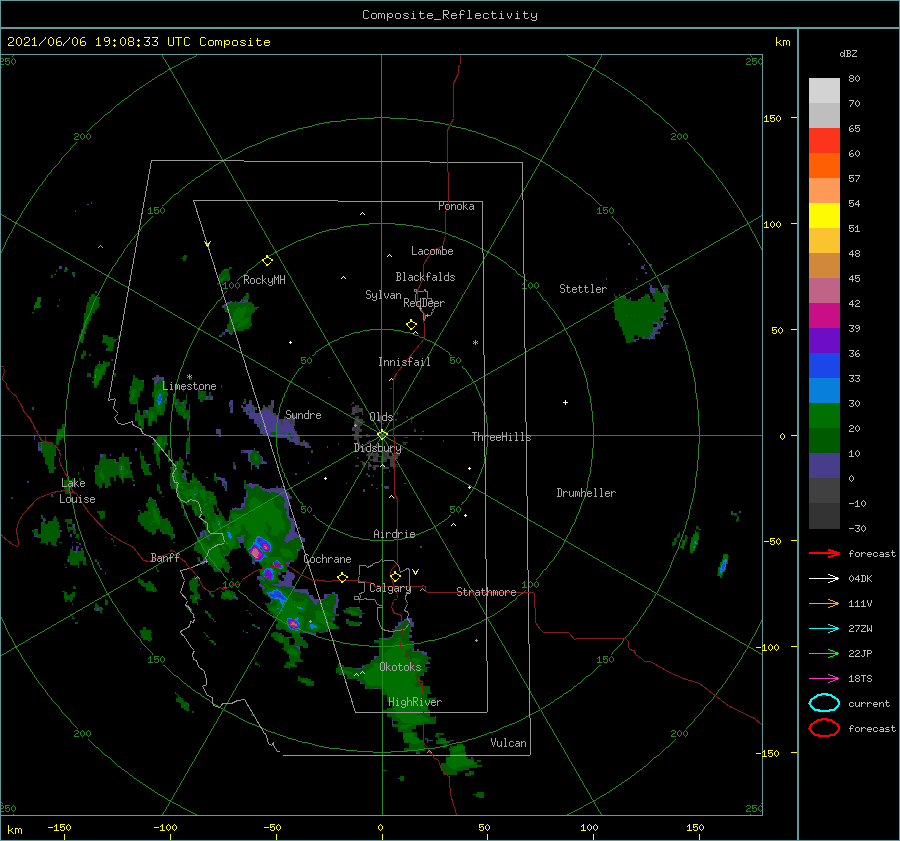Click the yellow diamond marker near Cochrane
900x841 pixels.
pos(342,577)
